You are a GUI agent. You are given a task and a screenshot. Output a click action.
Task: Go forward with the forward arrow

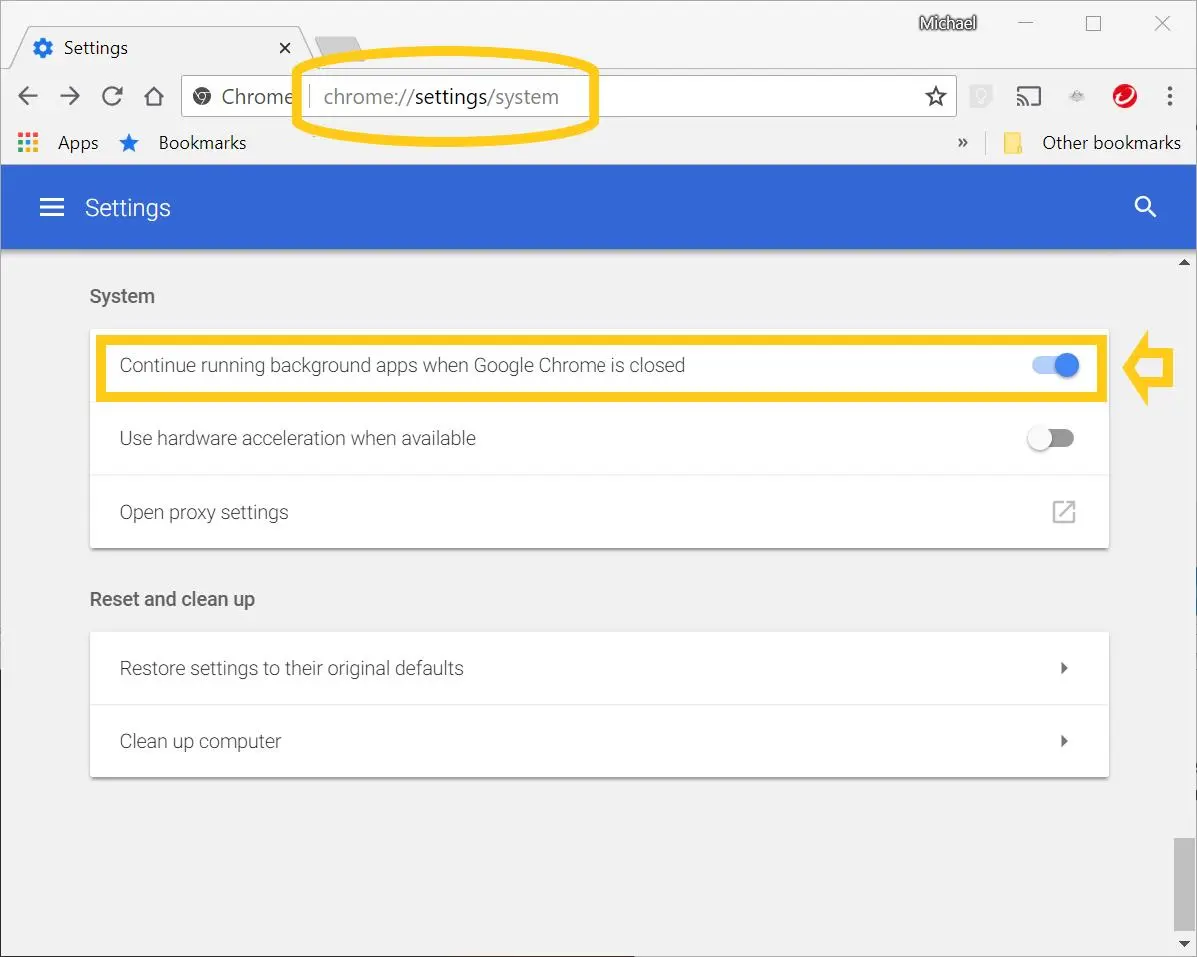click(70, 96)
